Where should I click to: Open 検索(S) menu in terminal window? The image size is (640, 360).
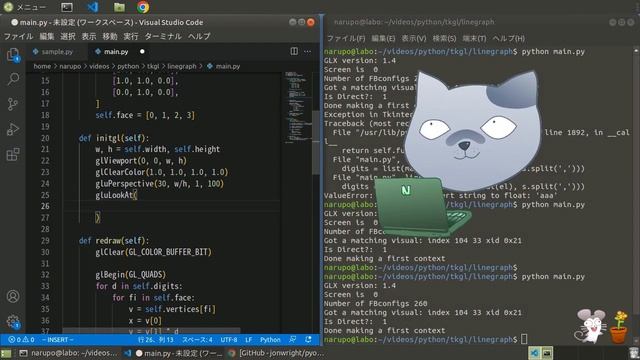(444, 38)
